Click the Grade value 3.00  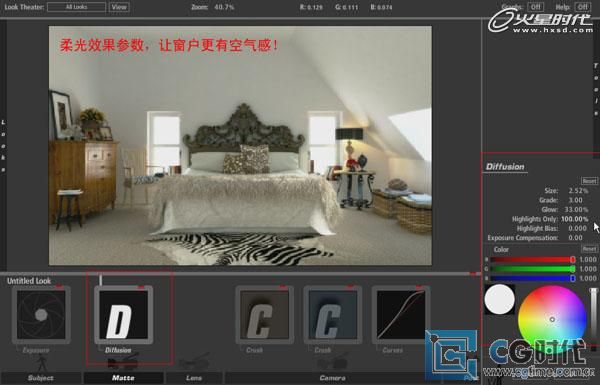click(575, 200)
